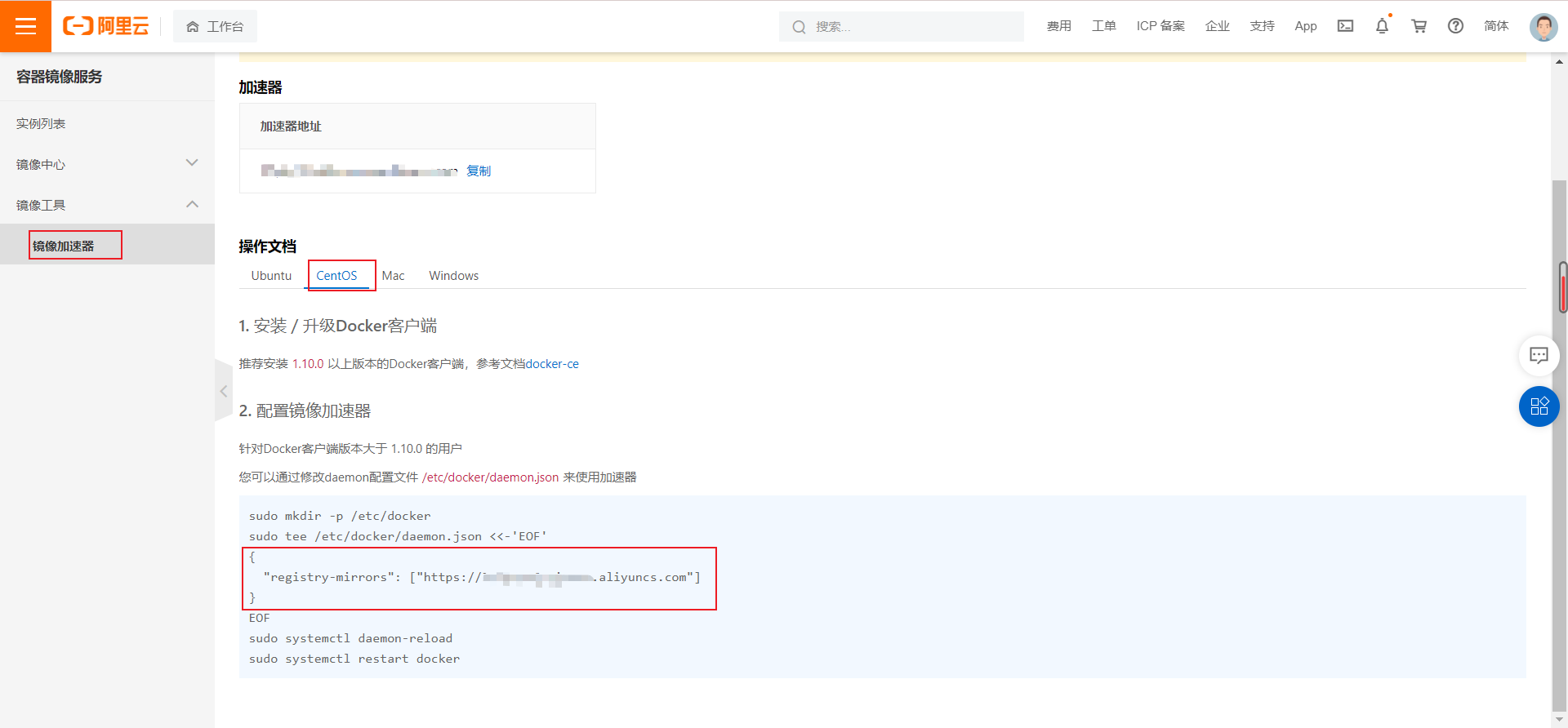Click the '1. 安装 / 升级Docker客户端' heading

coord(338,326)
